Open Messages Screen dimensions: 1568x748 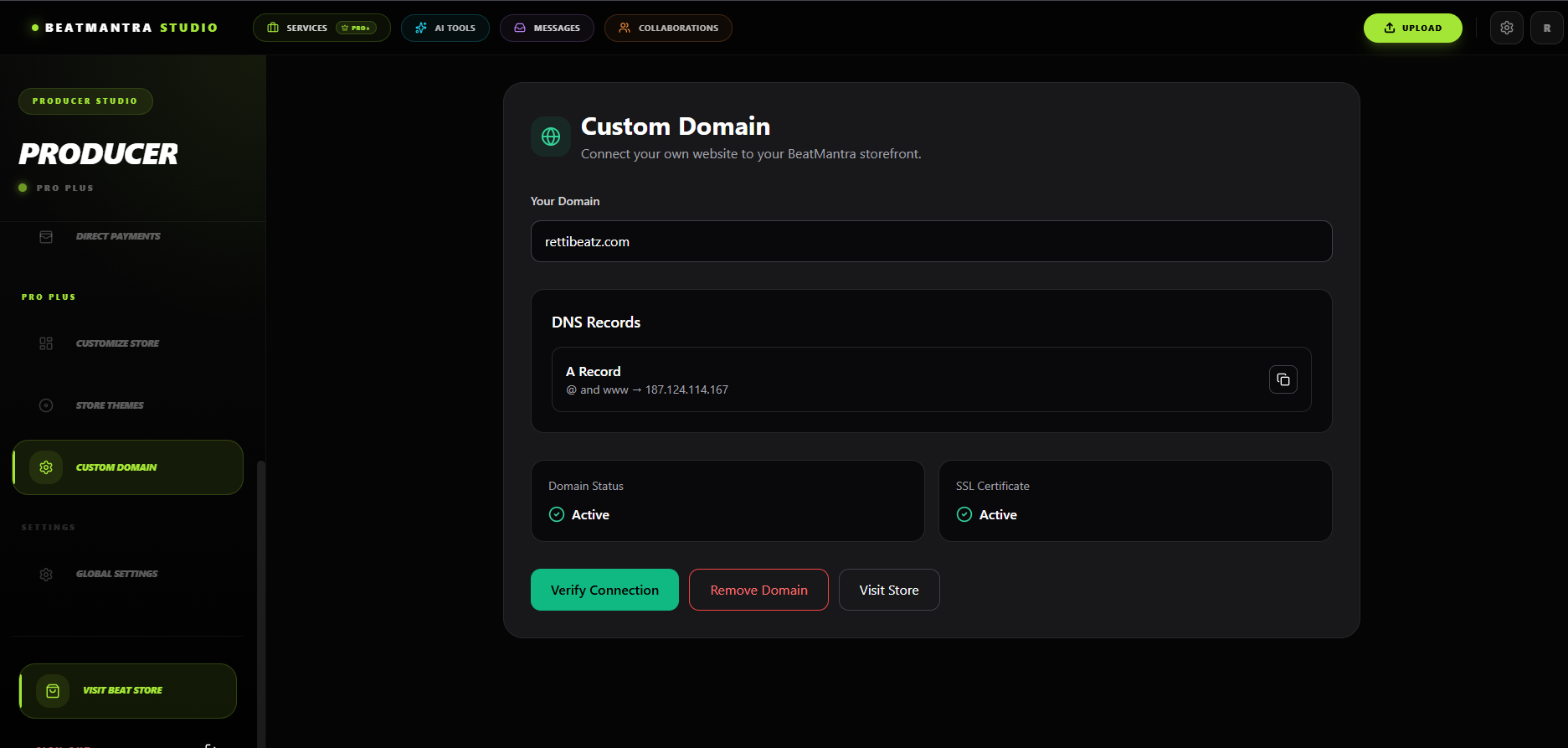(547, 28)
